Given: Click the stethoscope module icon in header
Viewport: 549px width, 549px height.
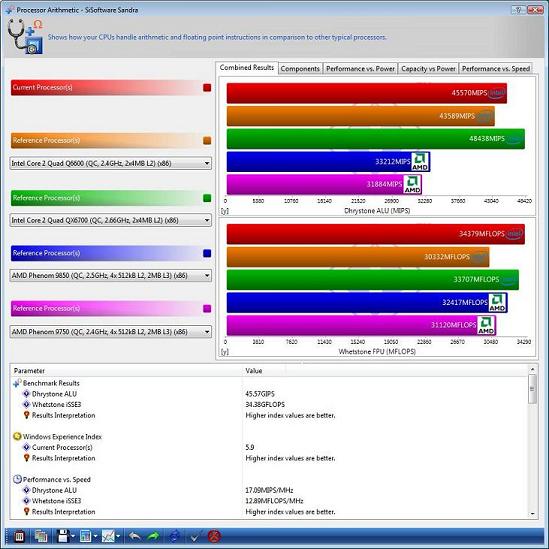Looking at the screenshot, I should 25,36.
